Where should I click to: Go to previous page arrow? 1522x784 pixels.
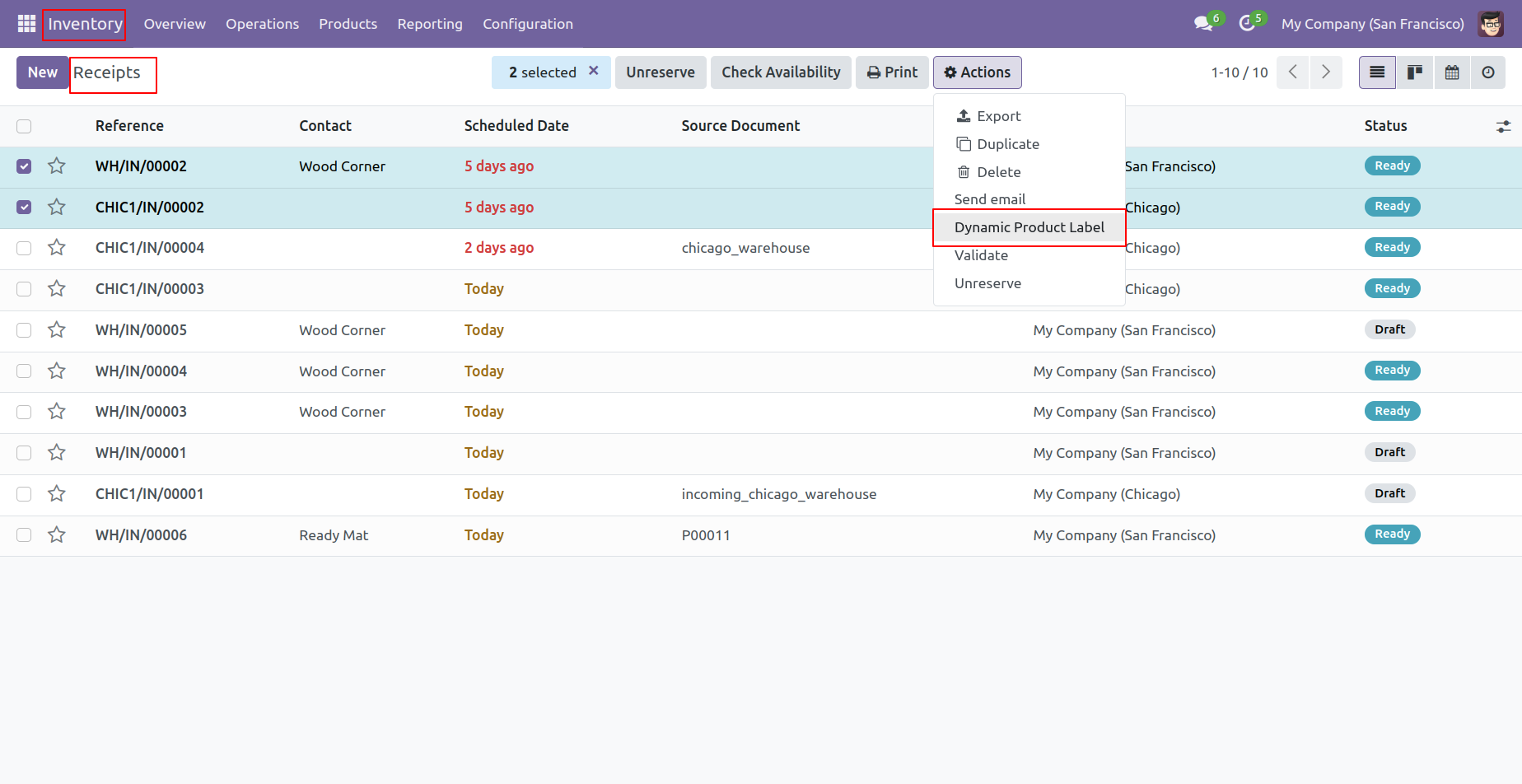point(1293,72)
